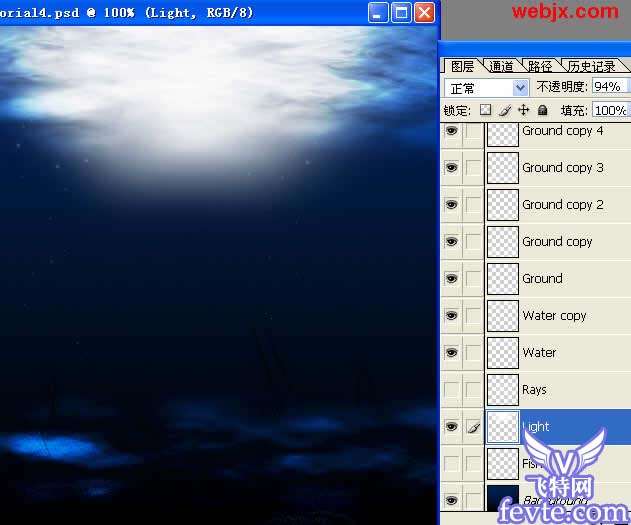This screenshot has width=631, height=525.
Task: Hide the Ground copy 4 layer
Action: tap(452, 131)
